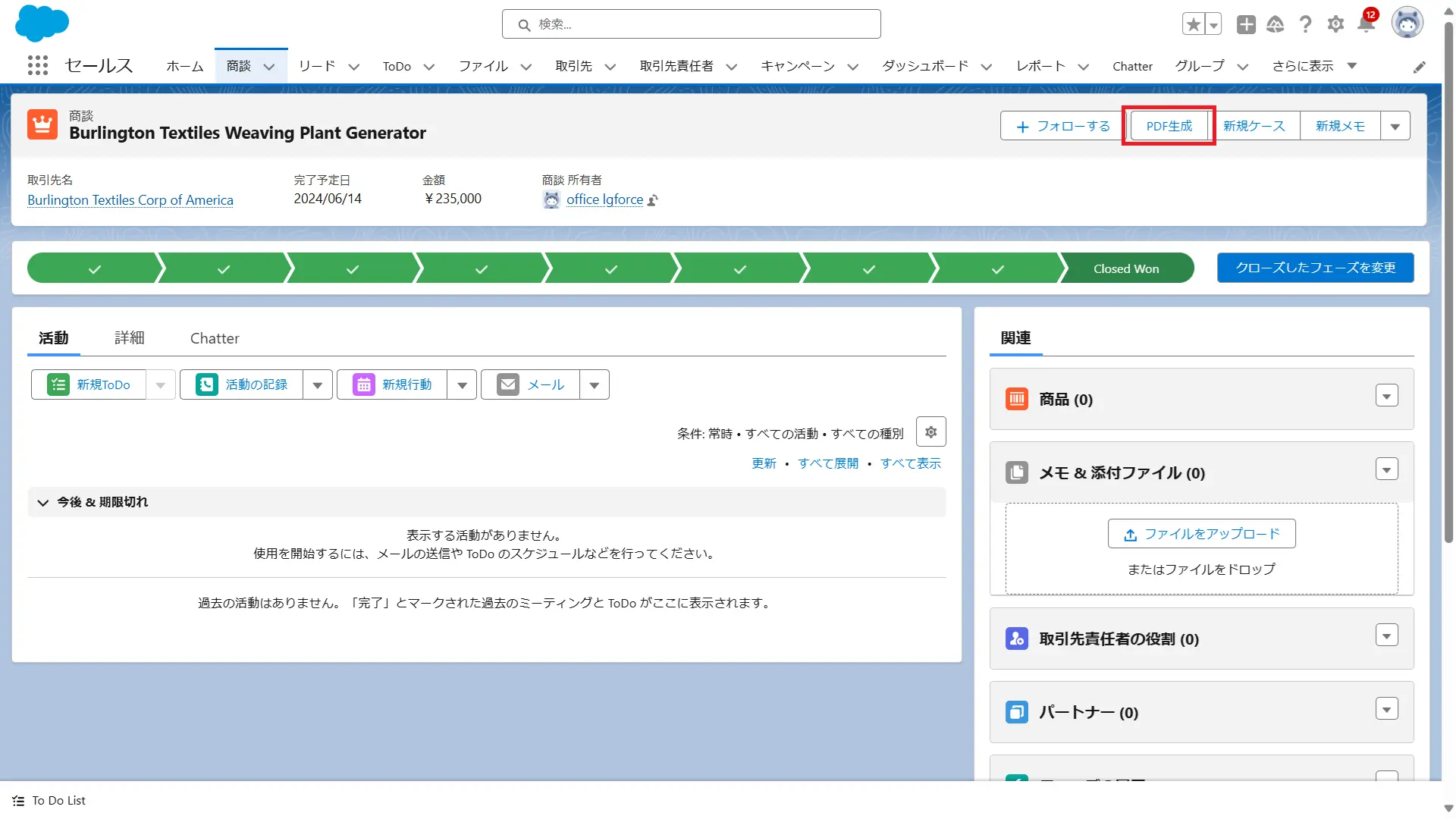Expand the 商品 related list menu
Screen dimensions: 1456x819
(x=1386, y=396)
